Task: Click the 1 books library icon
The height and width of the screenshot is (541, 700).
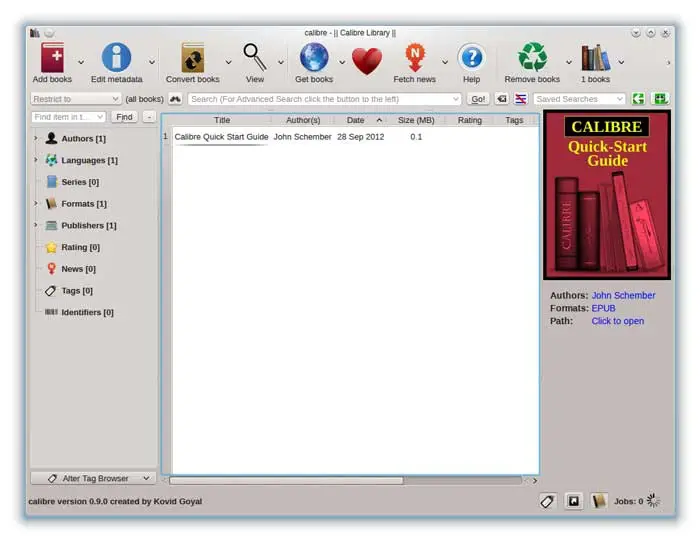Action: (x=595, y=58)
